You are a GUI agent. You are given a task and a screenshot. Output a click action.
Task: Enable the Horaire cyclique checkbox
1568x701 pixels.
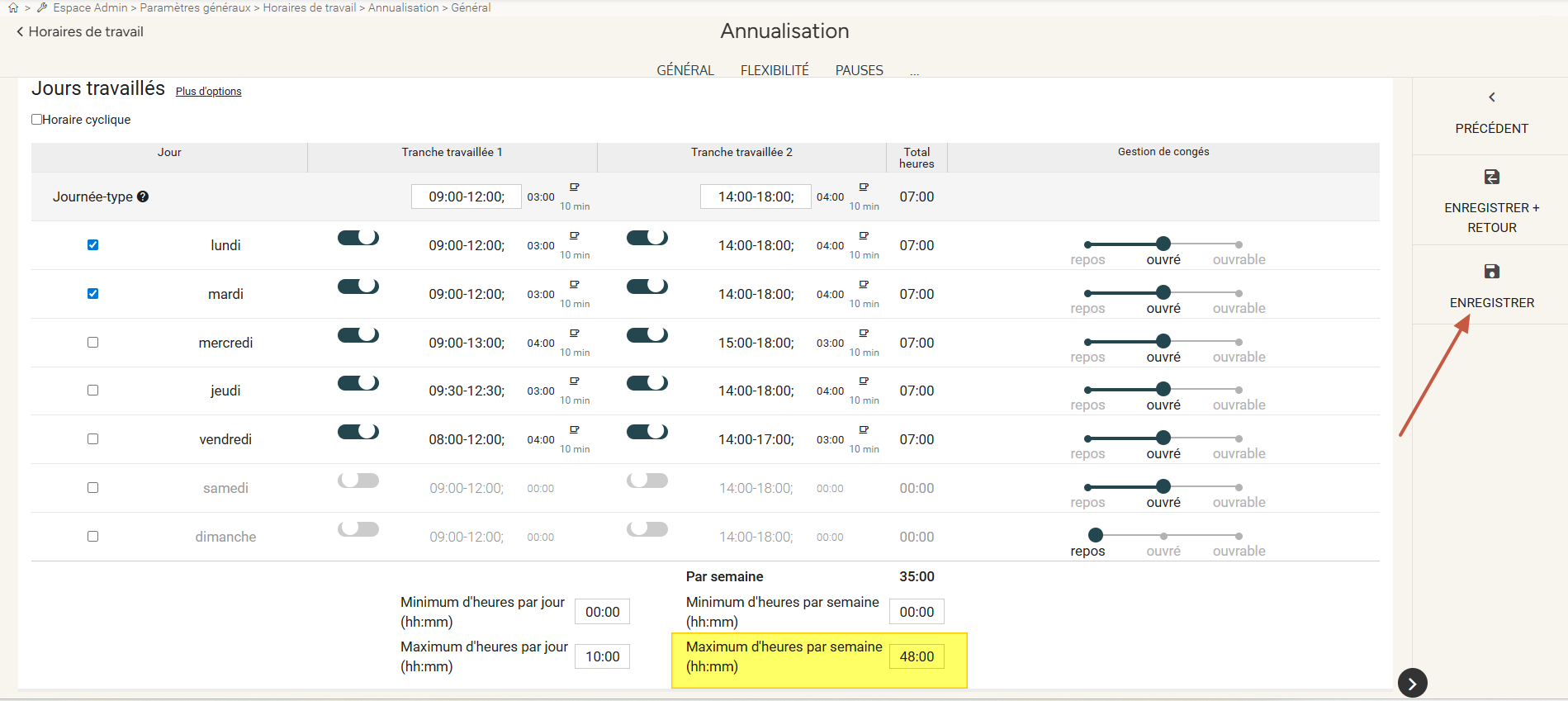(37, 120)
